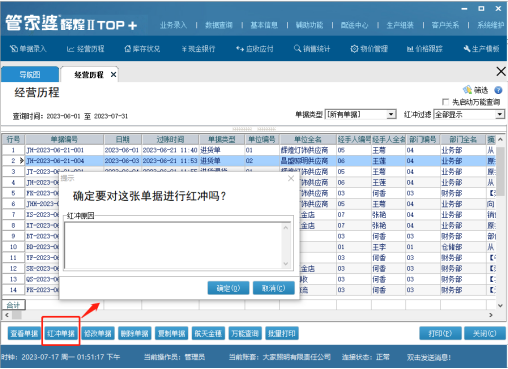Viewport: 508px width, 369px height.
Task: Click the table's vertical scrollbar down arrow
Action: 500,305
